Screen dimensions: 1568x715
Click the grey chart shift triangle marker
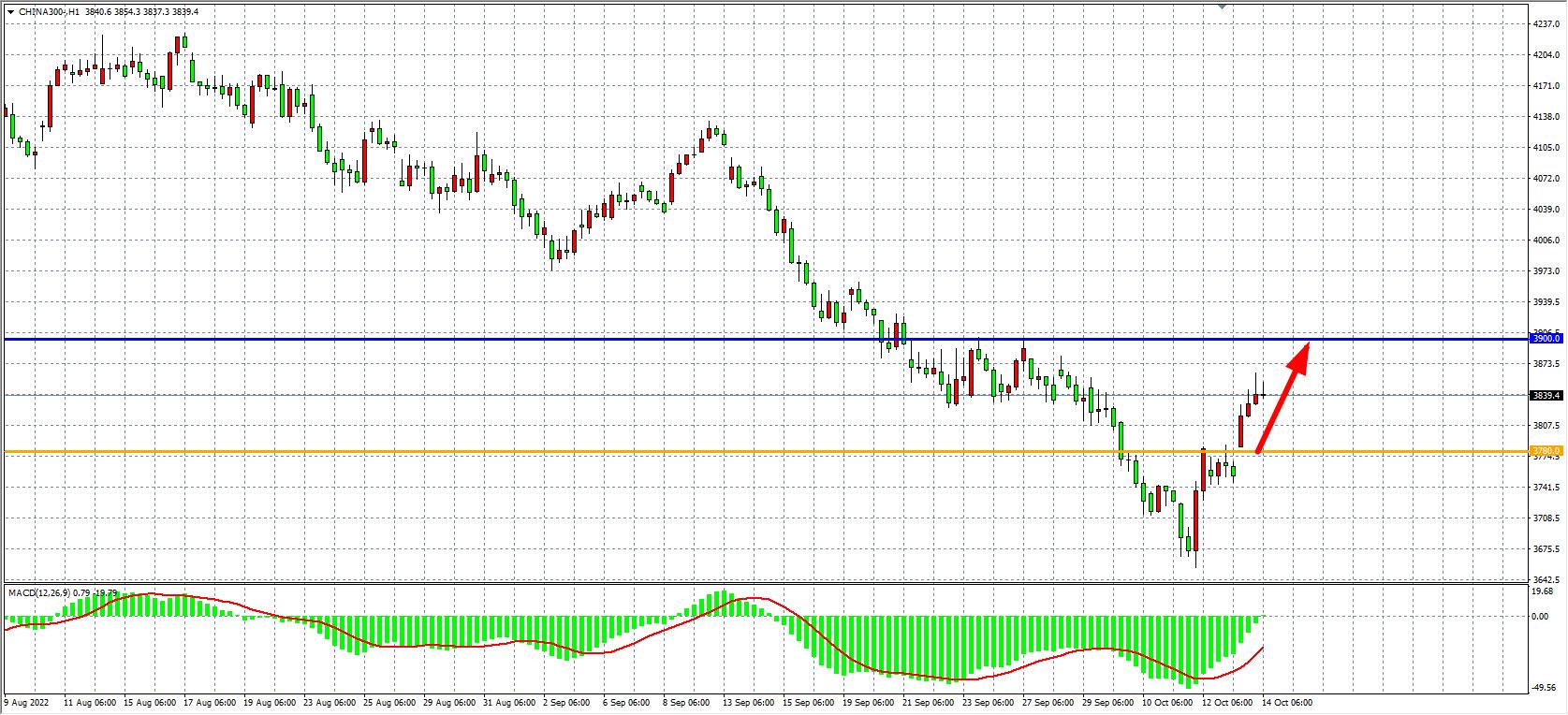point(1221,6)
